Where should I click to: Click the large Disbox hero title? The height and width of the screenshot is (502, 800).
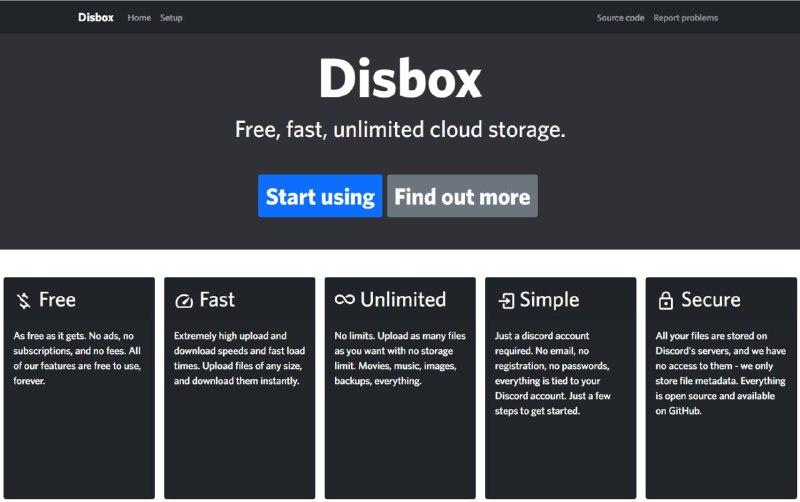coord(400,79)
